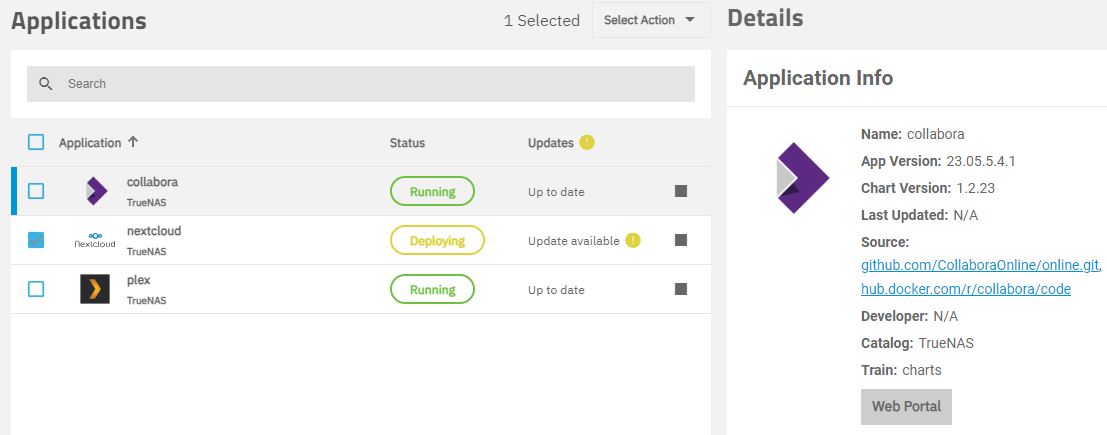This screenshot has width=1107, height=435.
Task: Uncheck the nextcloud row checkbox
Action: click(x=36, y=240)
